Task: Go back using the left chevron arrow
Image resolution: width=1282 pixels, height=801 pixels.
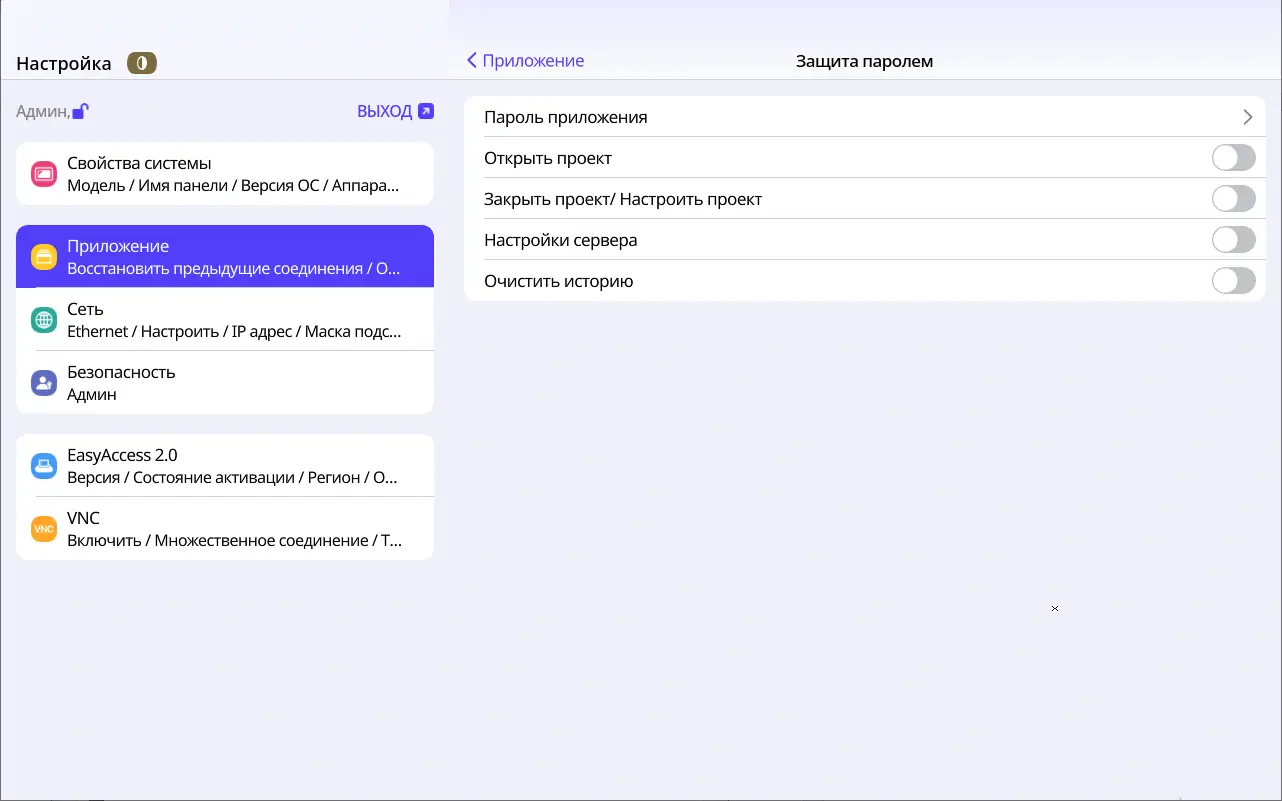Action: (x=472, y=61)
